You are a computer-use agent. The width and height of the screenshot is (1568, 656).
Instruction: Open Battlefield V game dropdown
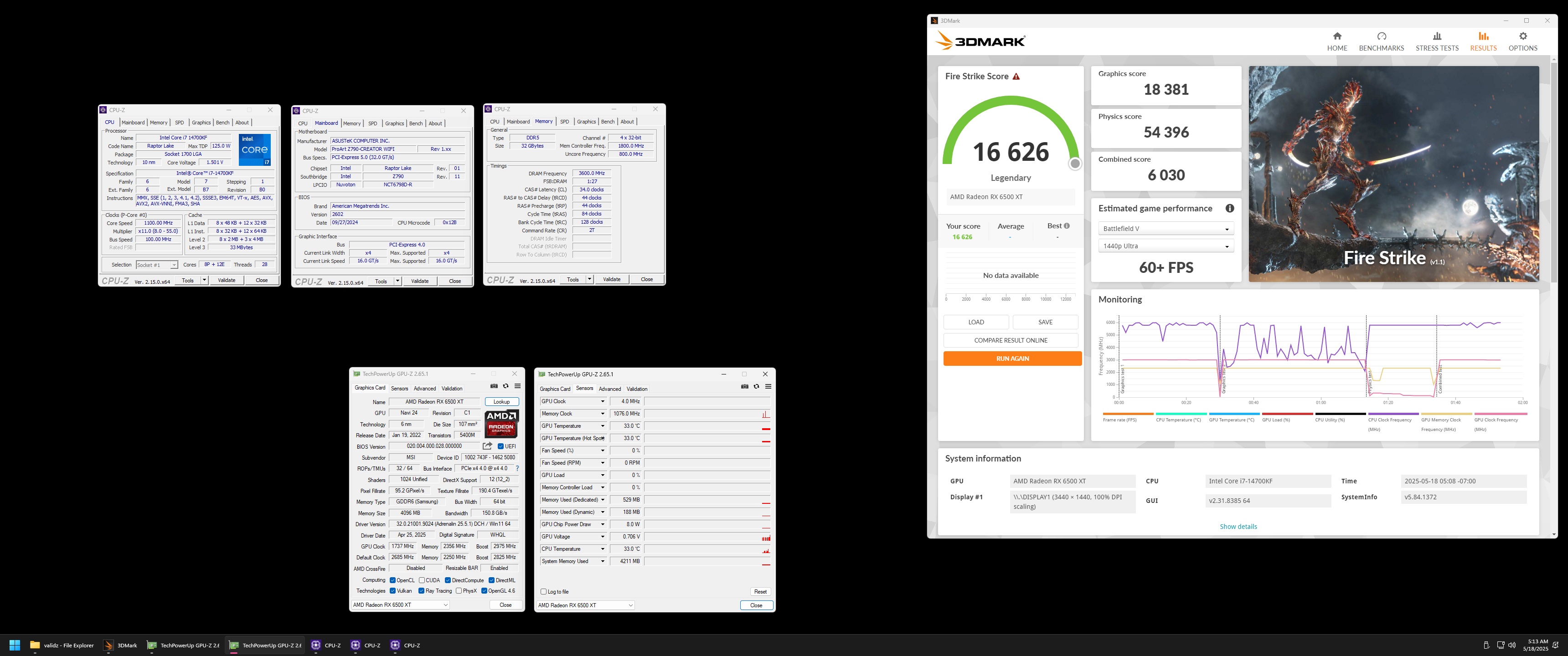pyautogui.click(x=1166, y=228)
